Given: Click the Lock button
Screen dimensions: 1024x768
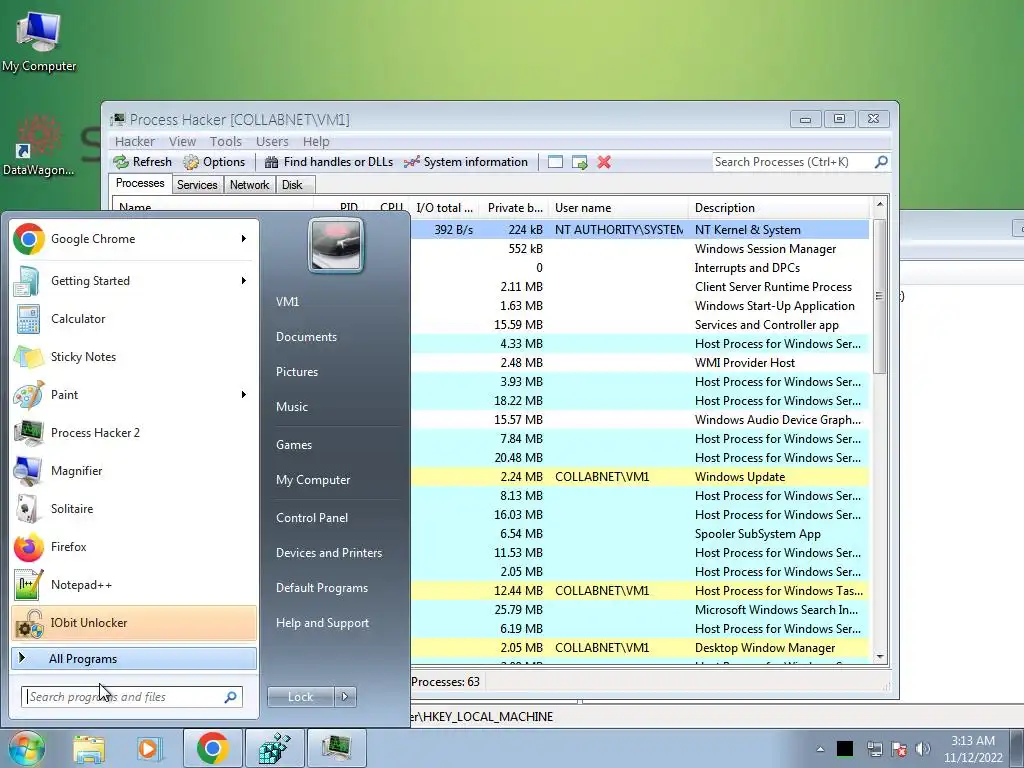Looking at the screenshot, I should tap(300, 697).
